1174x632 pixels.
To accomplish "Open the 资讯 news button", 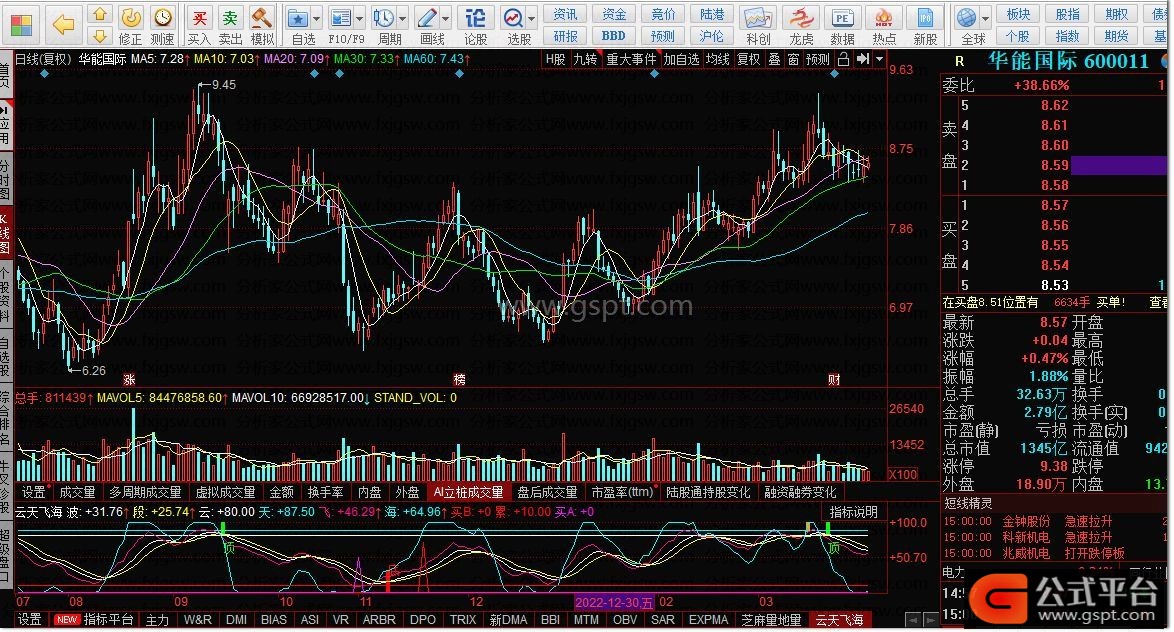I will tap(565, 15).
